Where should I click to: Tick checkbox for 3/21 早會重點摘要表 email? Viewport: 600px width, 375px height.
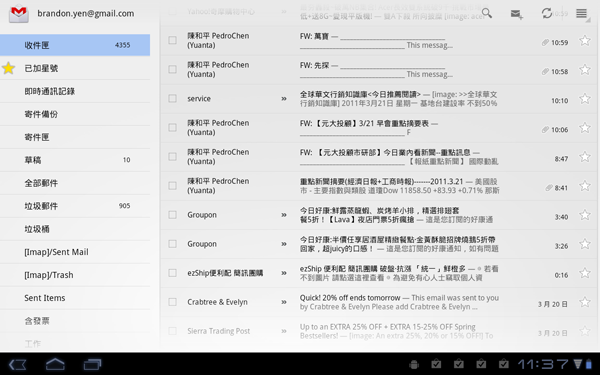[x=173, y=127]
